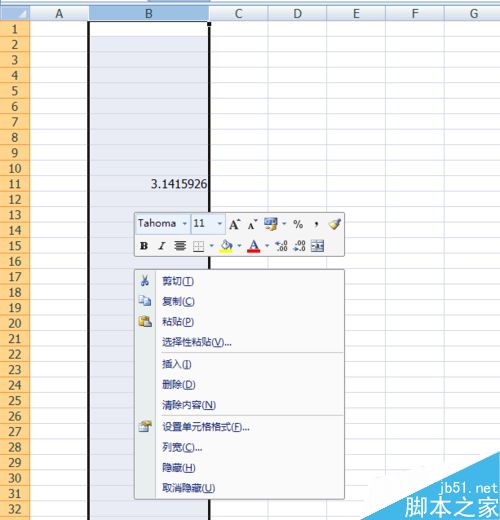Open the Tahoma font name dropdown
This screenshot has width=500, height=520.
pos(185,224)
